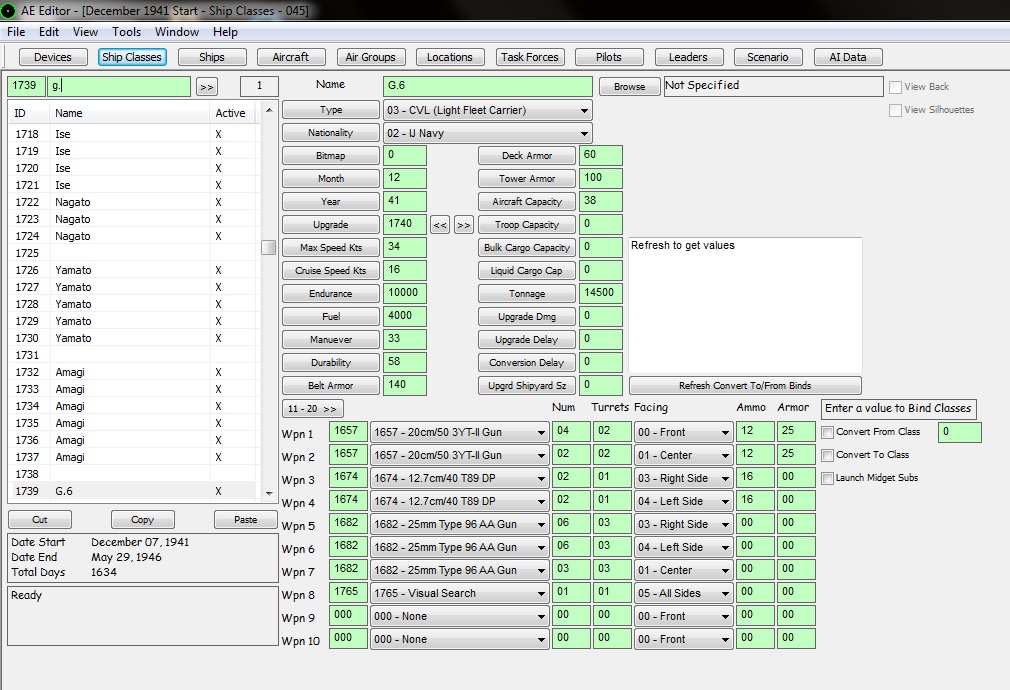This screenshot has height=690, width=1010.
Task: Click the Copy button
Action: [x=142, y=520]
